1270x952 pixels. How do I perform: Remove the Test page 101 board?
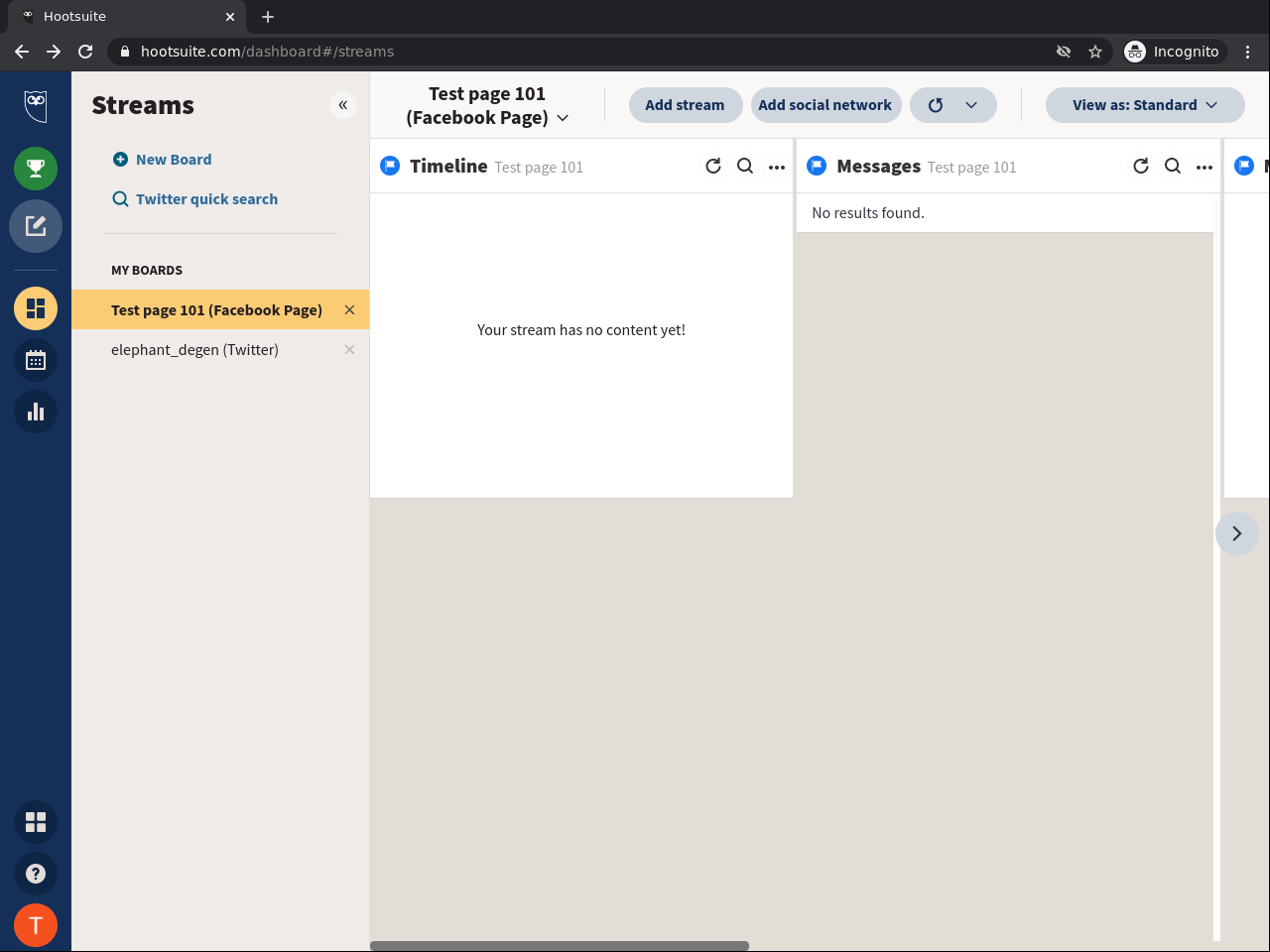pyautogui.click(x=349, y=310)
